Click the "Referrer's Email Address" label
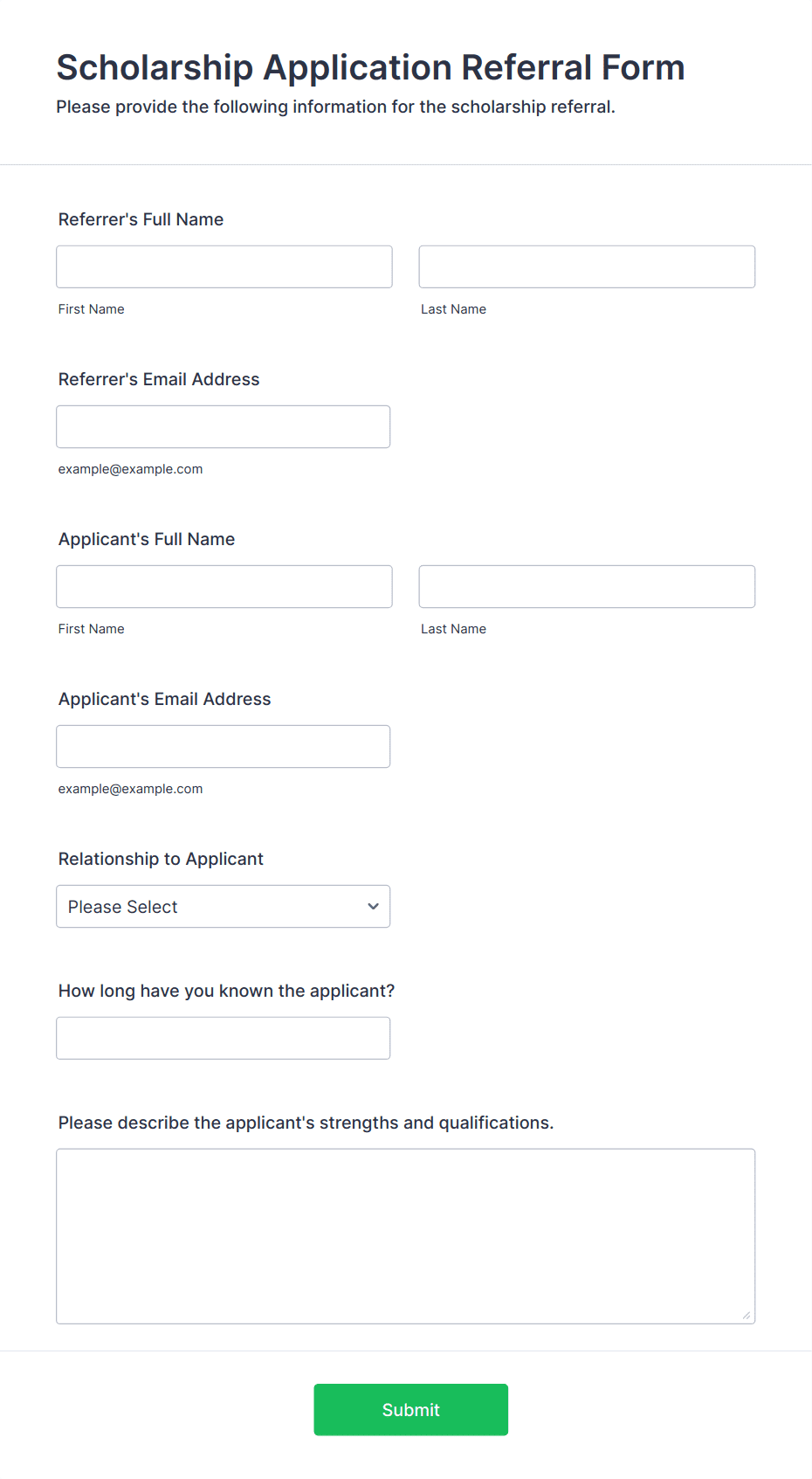Image resolution: width=812 pixels, height=1479 pixels. coord(159,379)
